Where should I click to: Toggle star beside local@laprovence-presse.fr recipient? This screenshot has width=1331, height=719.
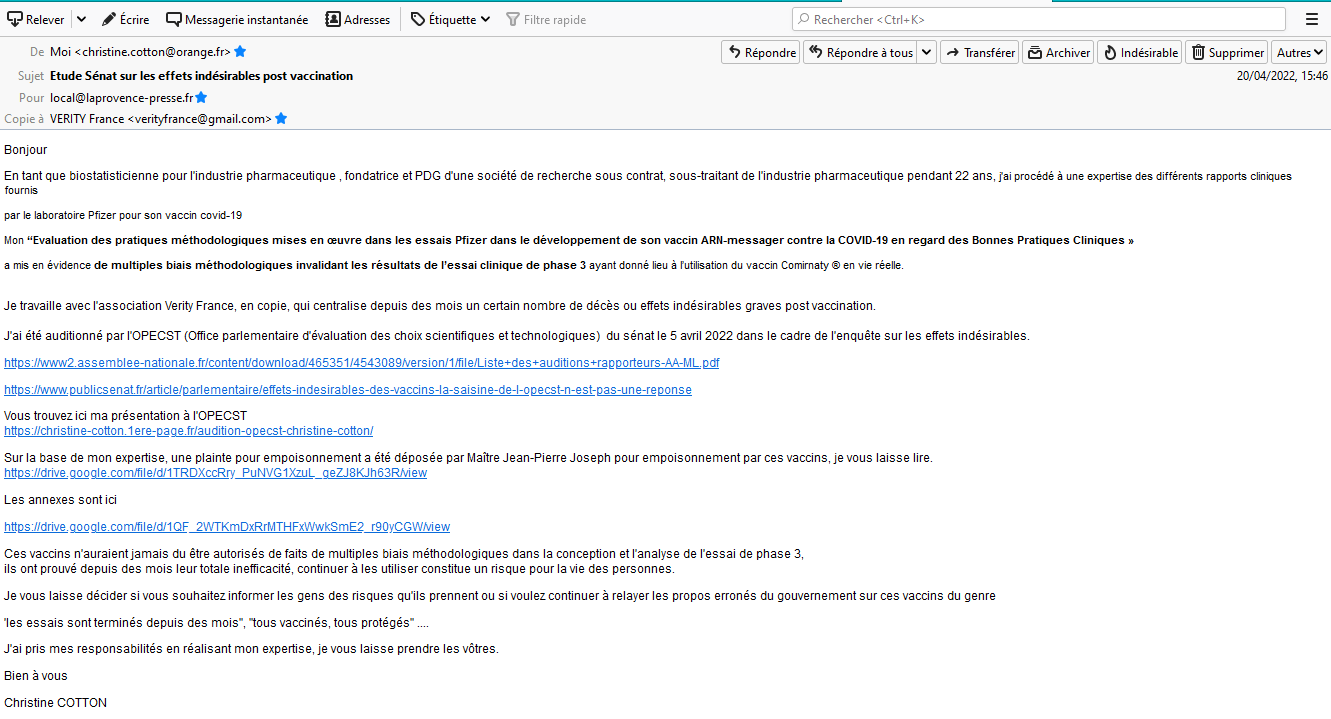[x=201, y=97]
